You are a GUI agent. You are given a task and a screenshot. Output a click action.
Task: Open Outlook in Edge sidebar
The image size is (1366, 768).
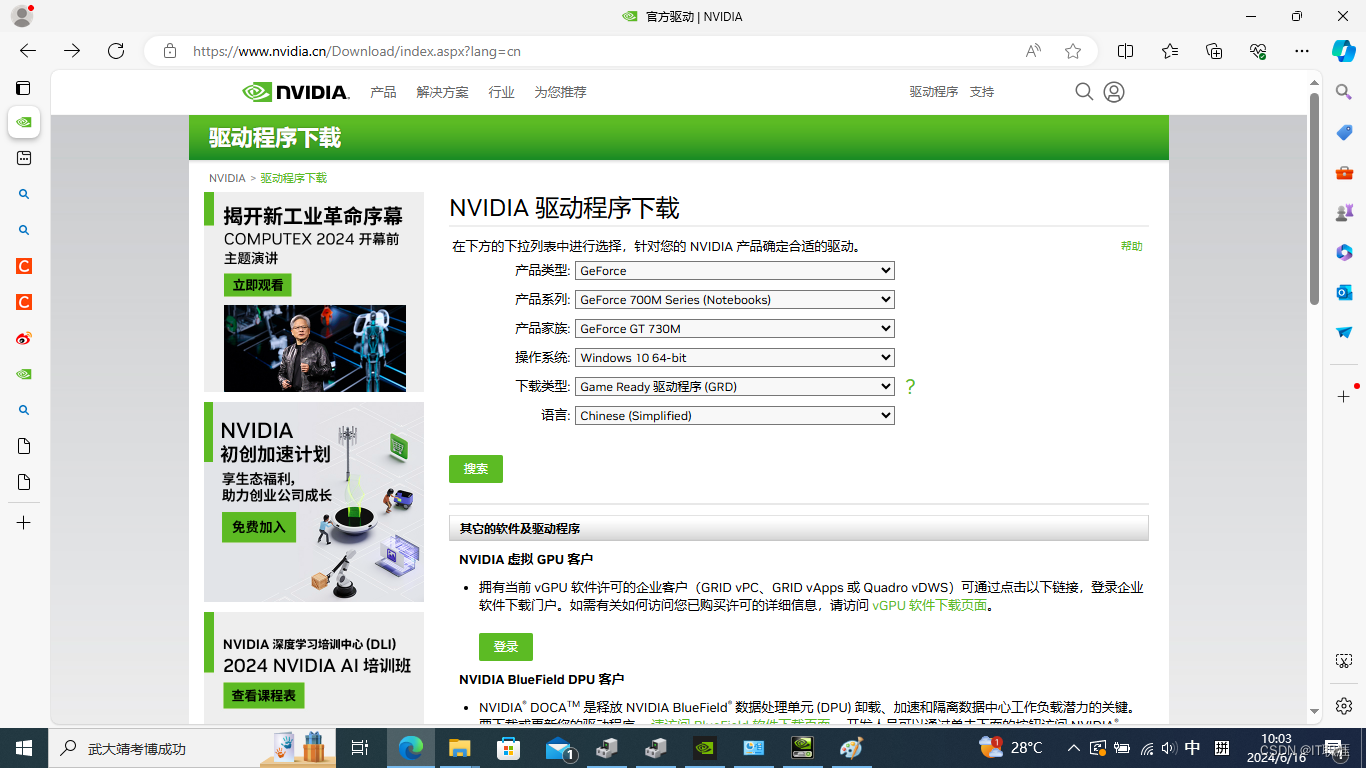tap(1344, 292)
